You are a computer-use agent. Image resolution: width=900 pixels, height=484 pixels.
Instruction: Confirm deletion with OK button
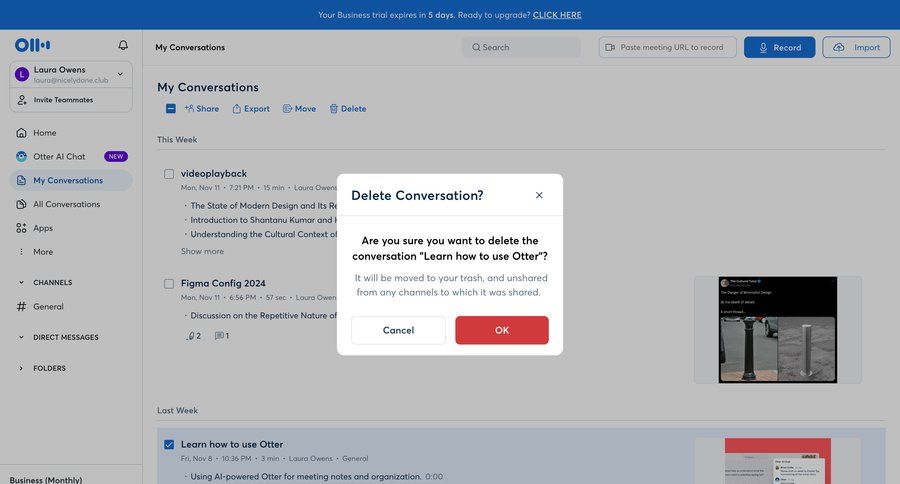502,330
